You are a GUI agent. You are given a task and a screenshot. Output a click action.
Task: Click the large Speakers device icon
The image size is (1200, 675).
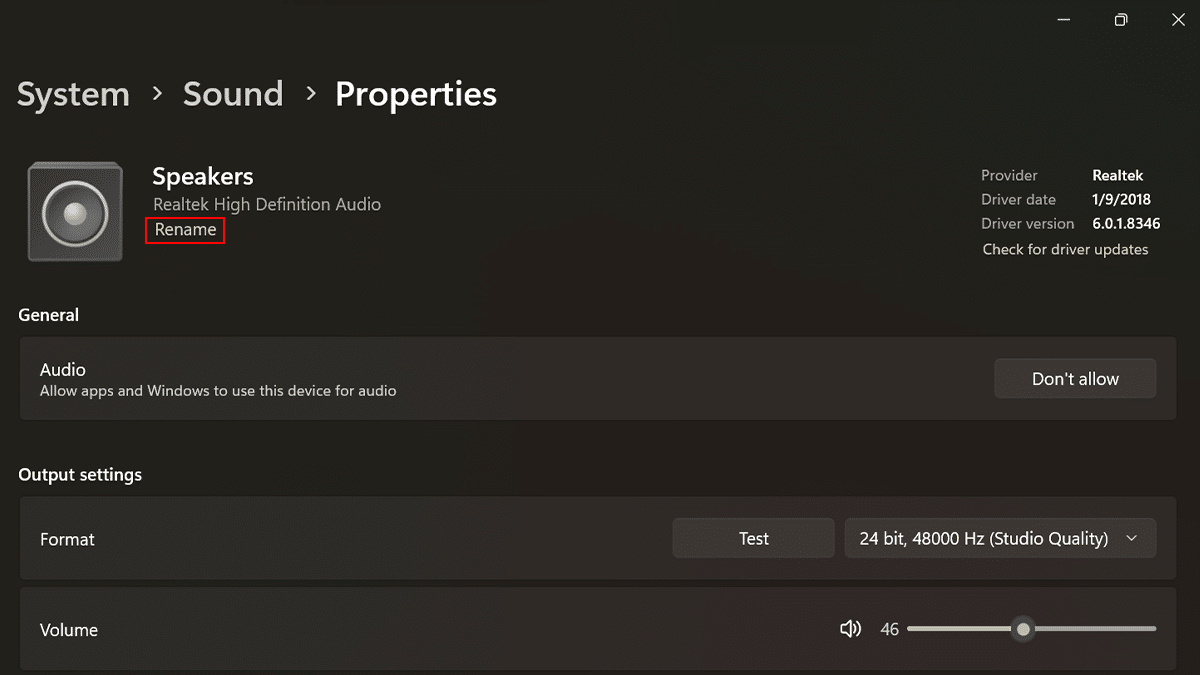coord(75,212)
